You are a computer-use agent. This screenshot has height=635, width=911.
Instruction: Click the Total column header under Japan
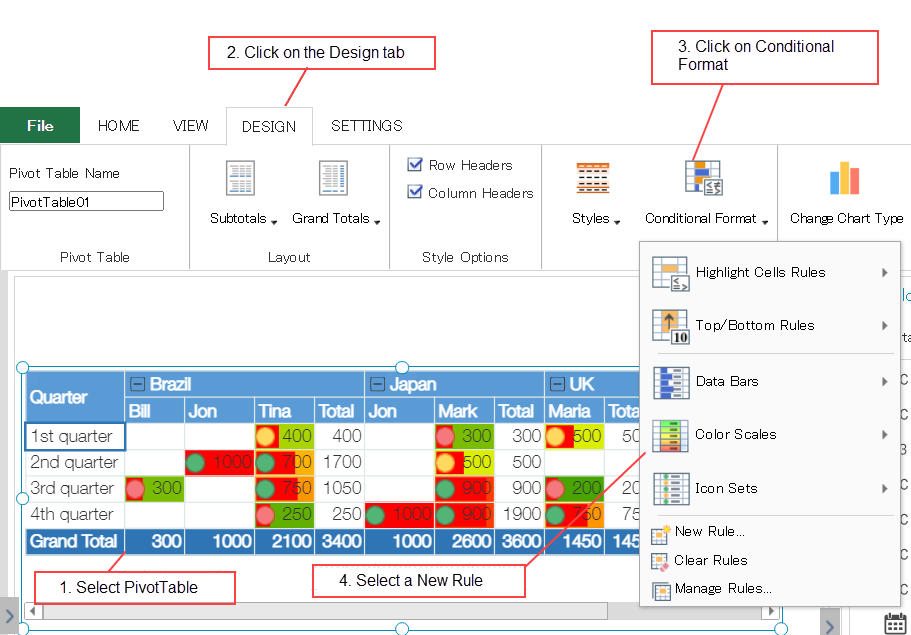519,411
